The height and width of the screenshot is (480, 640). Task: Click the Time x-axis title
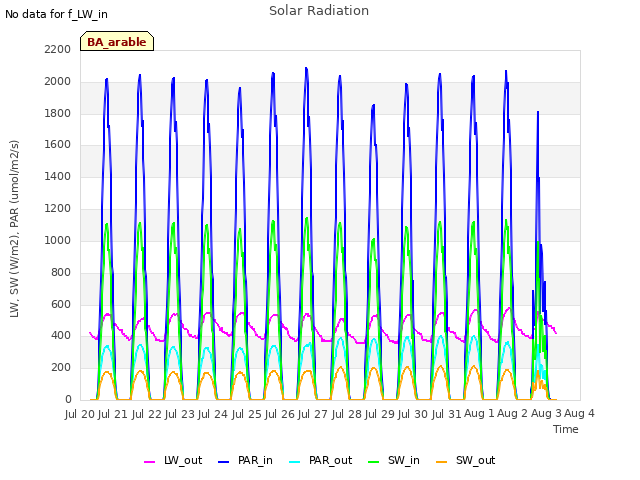[566, 429]
